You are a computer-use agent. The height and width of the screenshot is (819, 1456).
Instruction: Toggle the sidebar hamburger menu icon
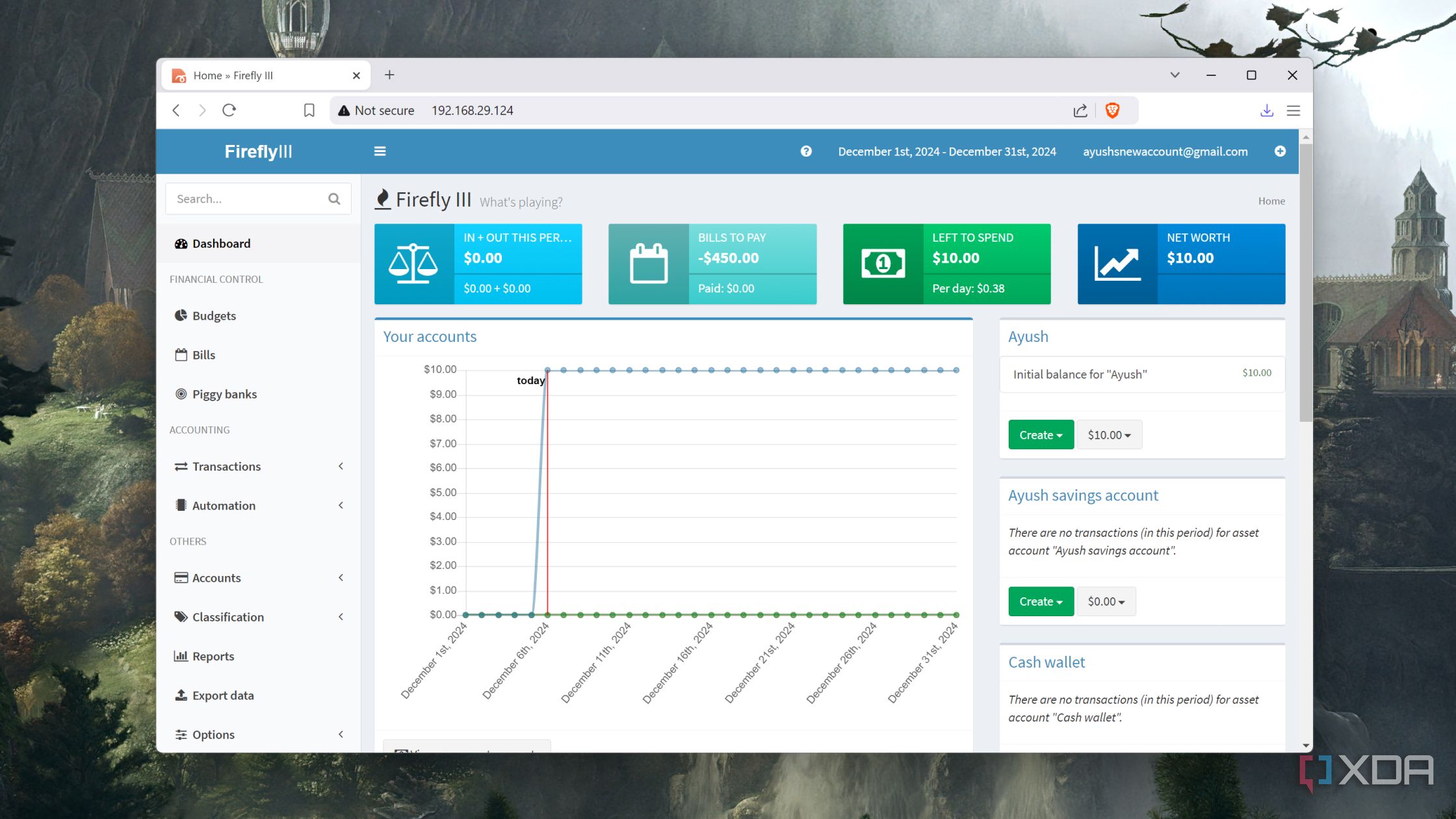[380, 151]
